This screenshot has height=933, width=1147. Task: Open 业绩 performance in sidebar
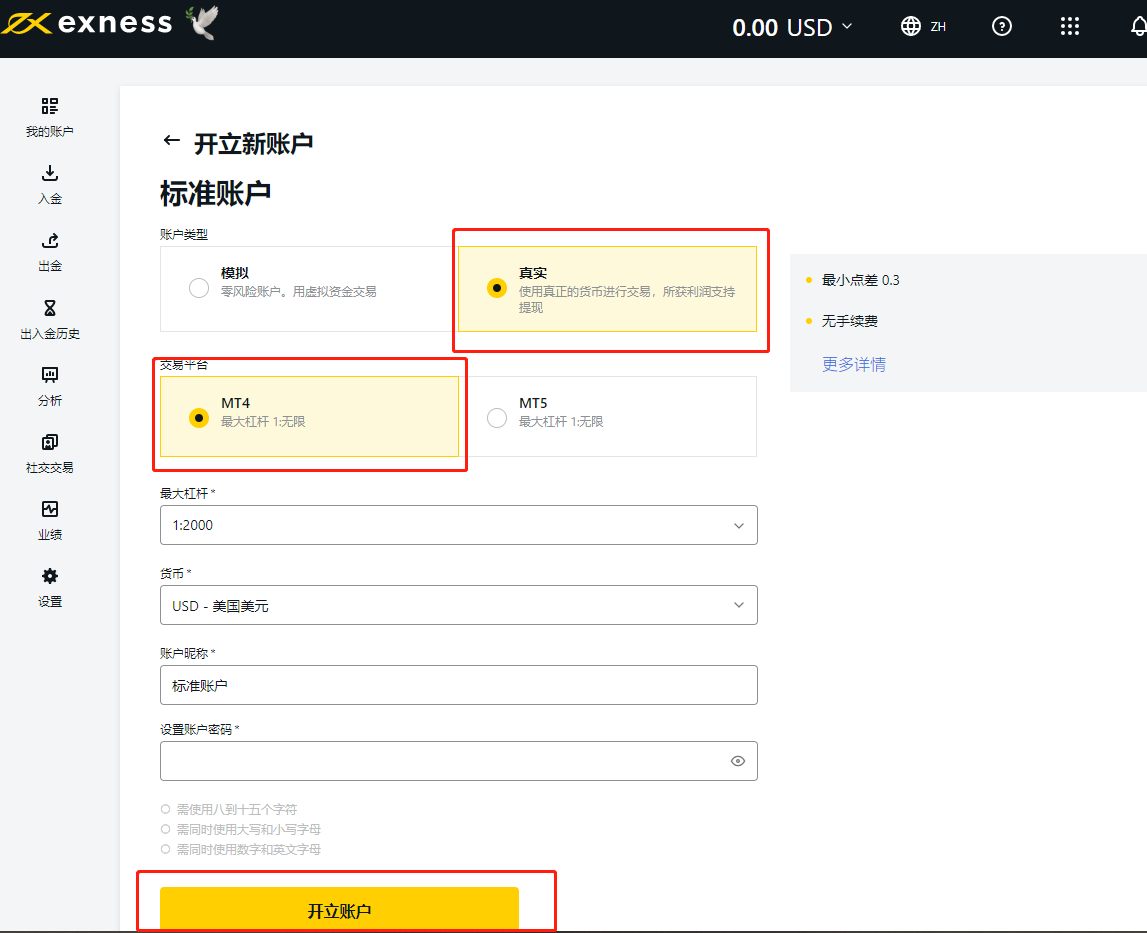50,520
